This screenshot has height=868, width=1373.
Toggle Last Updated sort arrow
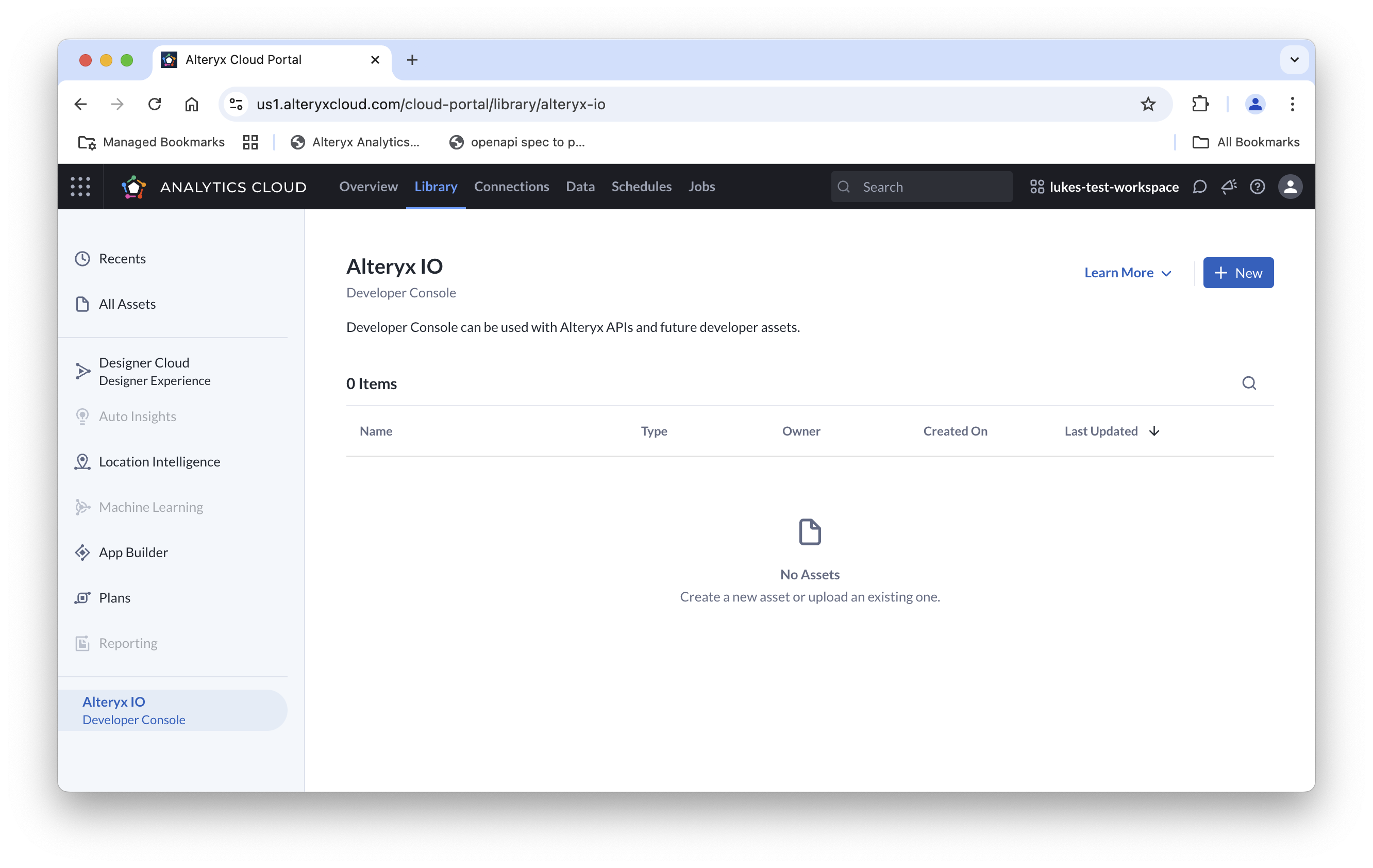click(1154, 431)
